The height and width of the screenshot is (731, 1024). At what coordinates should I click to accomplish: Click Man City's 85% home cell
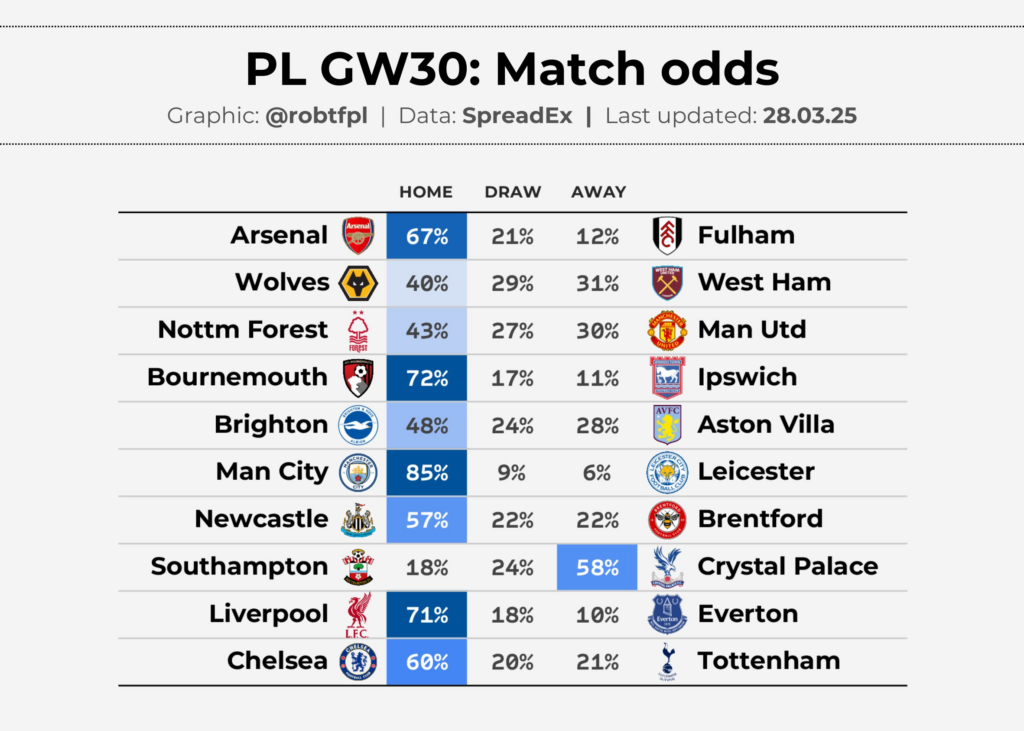[426, 472]
